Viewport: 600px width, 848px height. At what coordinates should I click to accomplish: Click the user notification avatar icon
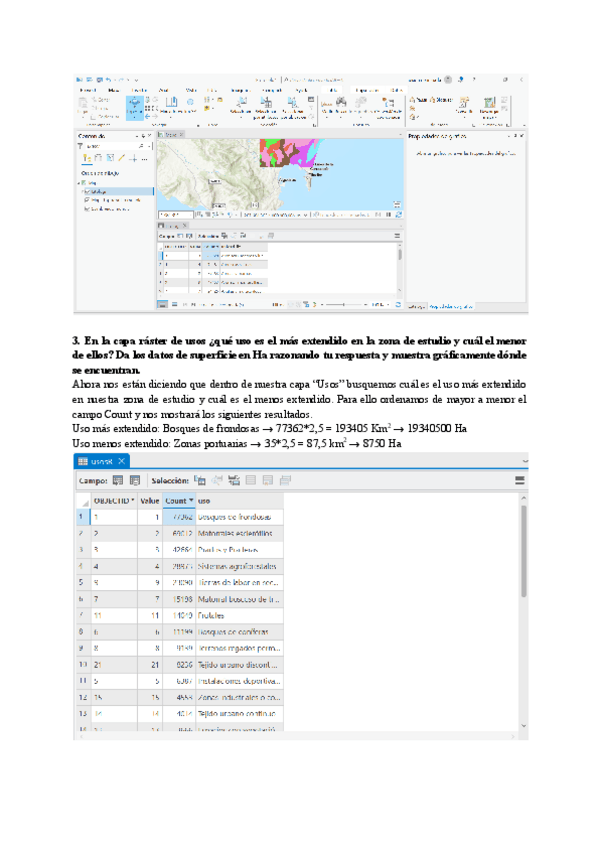coord(449,78)
